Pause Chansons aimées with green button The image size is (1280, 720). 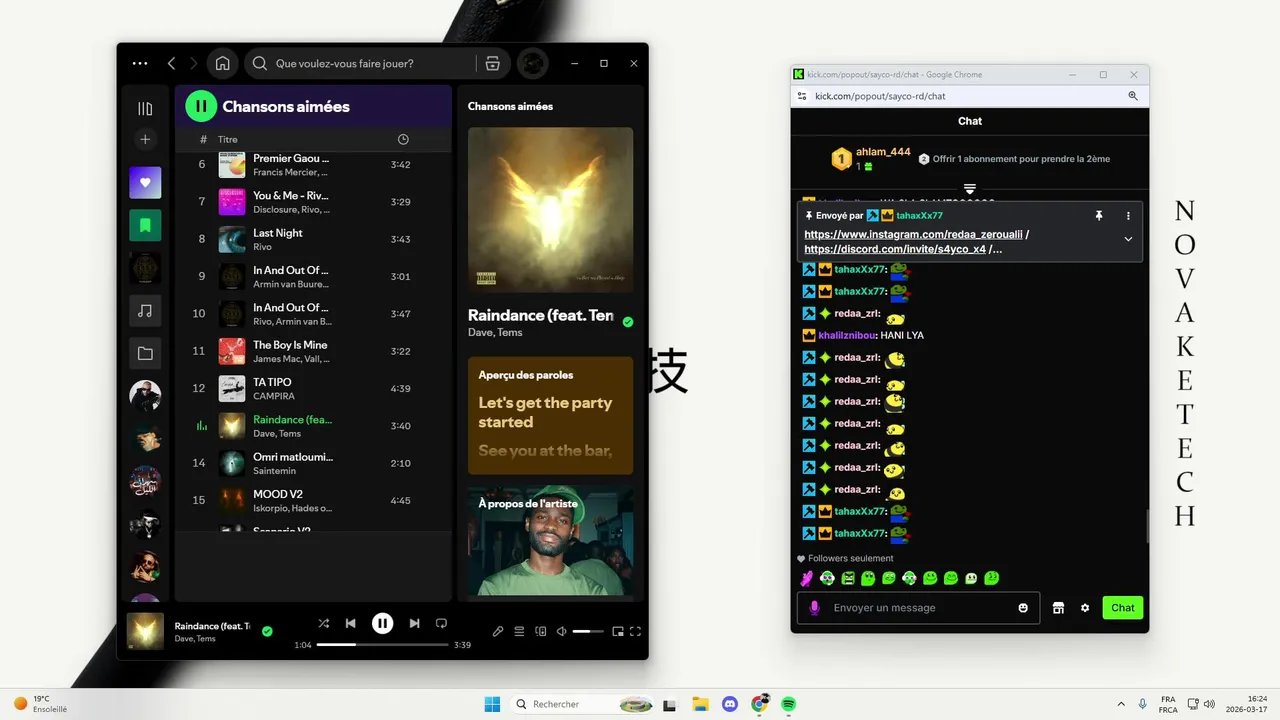pos(201,106)
